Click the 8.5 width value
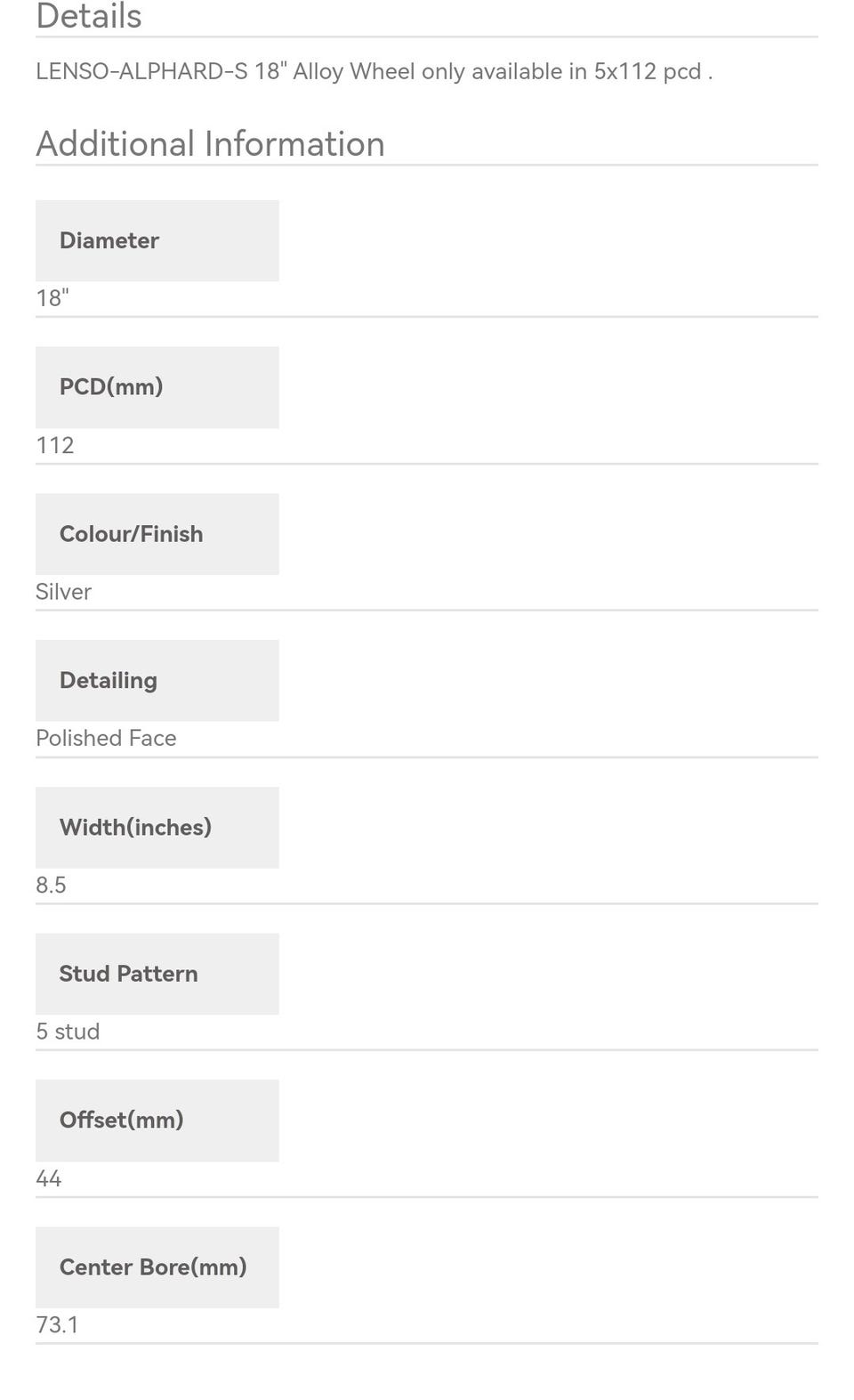Screen dimensions: 854x1400 51,885
